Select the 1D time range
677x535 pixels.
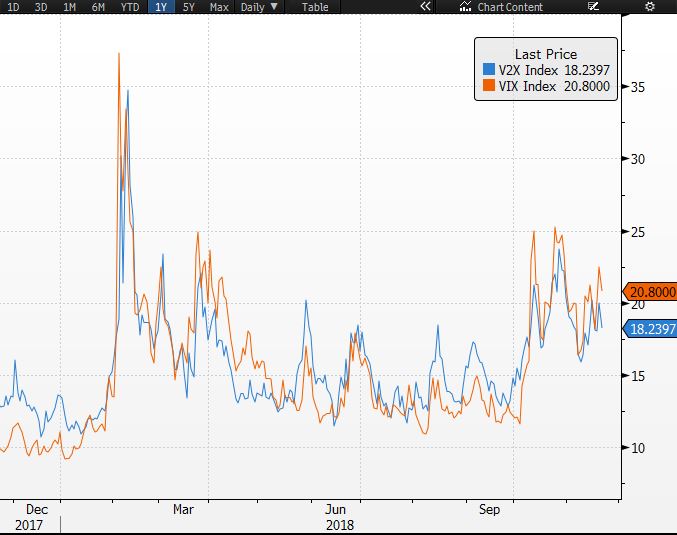pos(13,7)
